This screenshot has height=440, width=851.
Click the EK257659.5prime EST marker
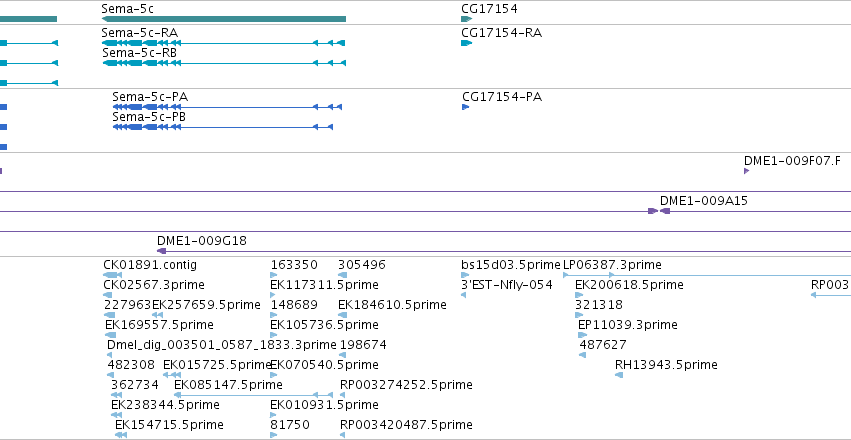[x=157, y=315]
